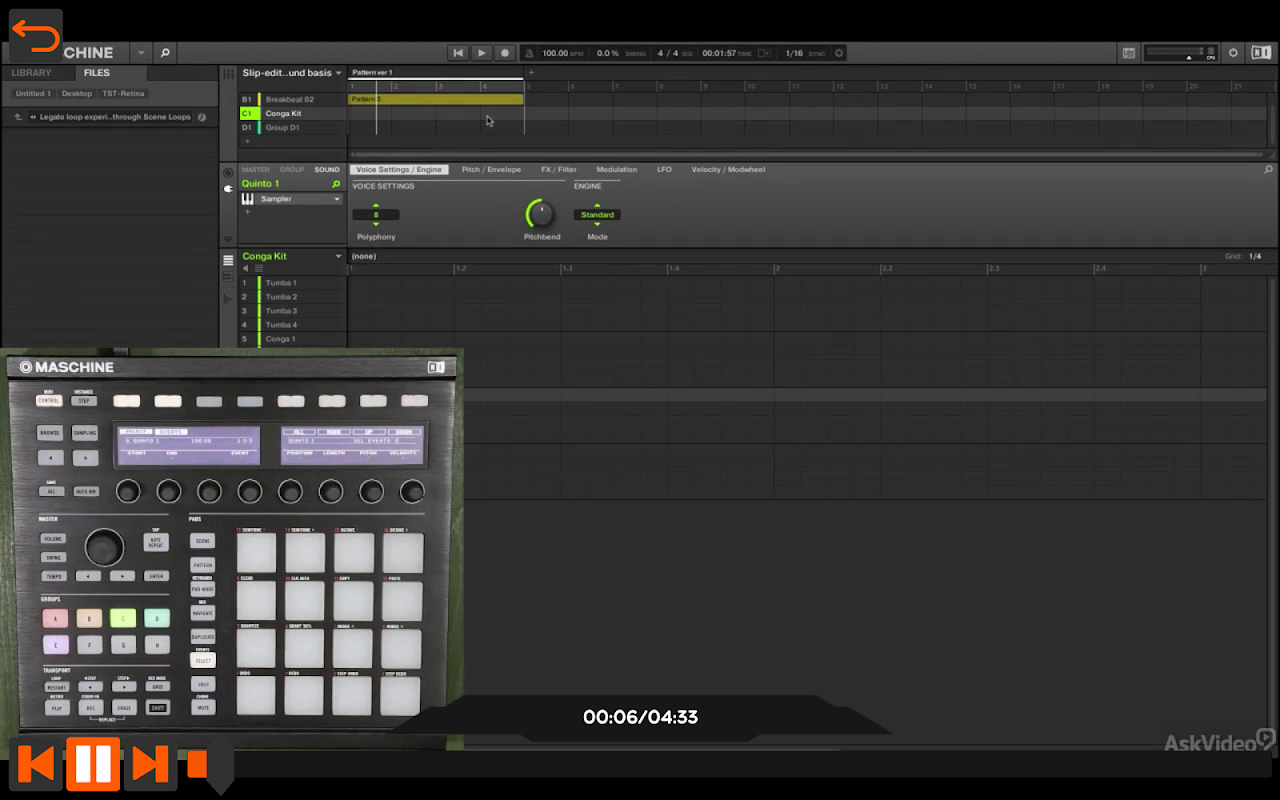Expand the Slip-edit project dropdown
This screenshot has width=1280, height=800.
point(338,73)
